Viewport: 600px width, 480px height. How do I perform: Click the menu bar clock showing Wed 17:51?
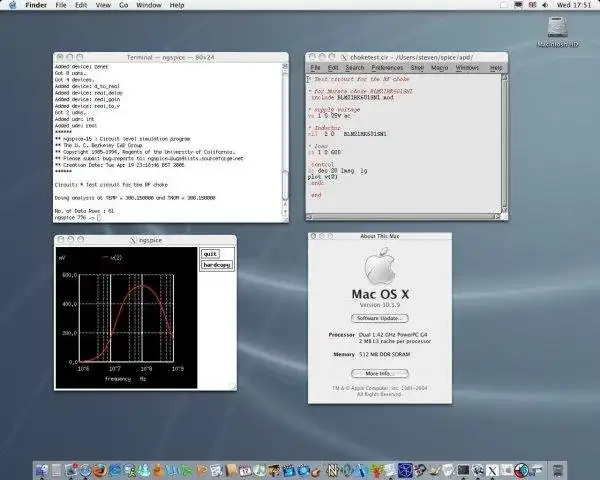click(576, 6)
